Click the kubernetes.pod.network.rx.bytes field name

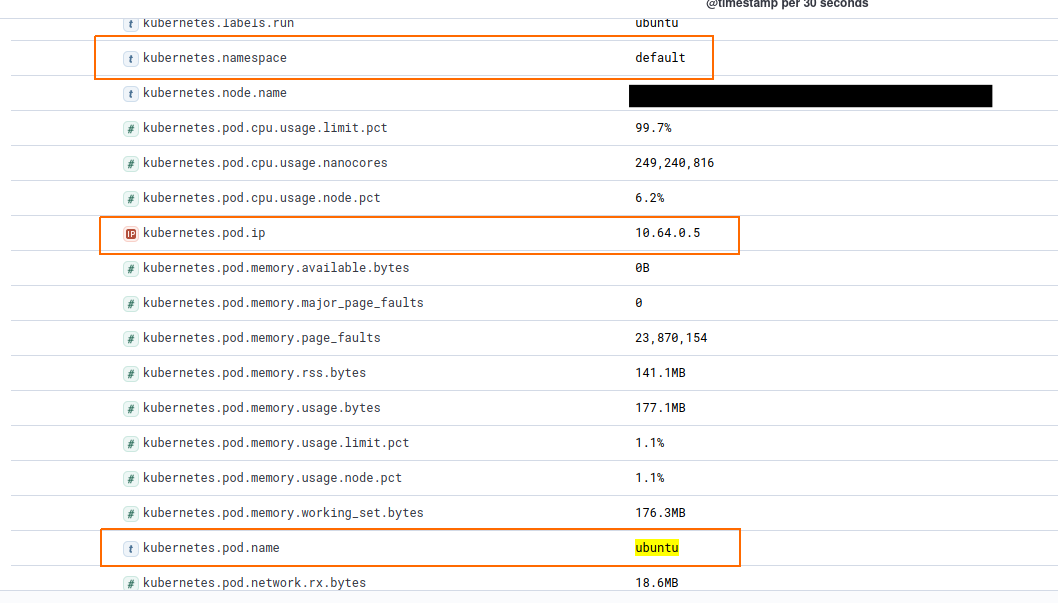[x=254, y=583]
